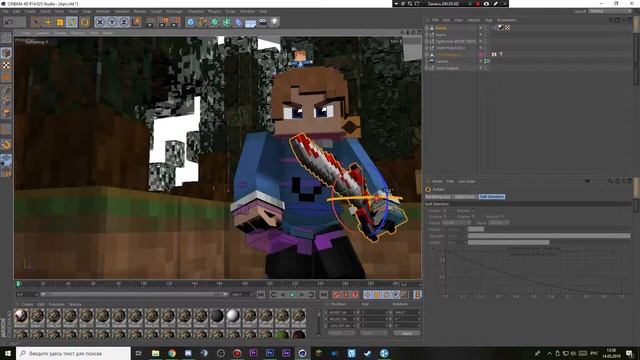The width and height of the screenshot is (640, 360).
Task: Activate the Scale tool
Action: click(x=60, y=22)
